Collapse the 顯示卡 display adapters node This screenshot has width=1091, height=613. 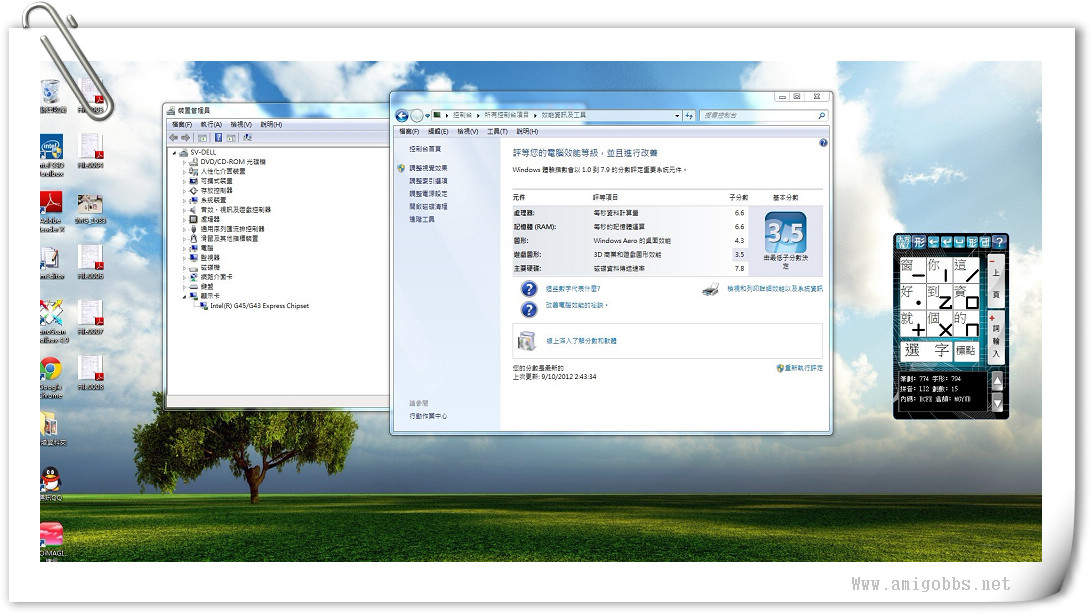184,296
